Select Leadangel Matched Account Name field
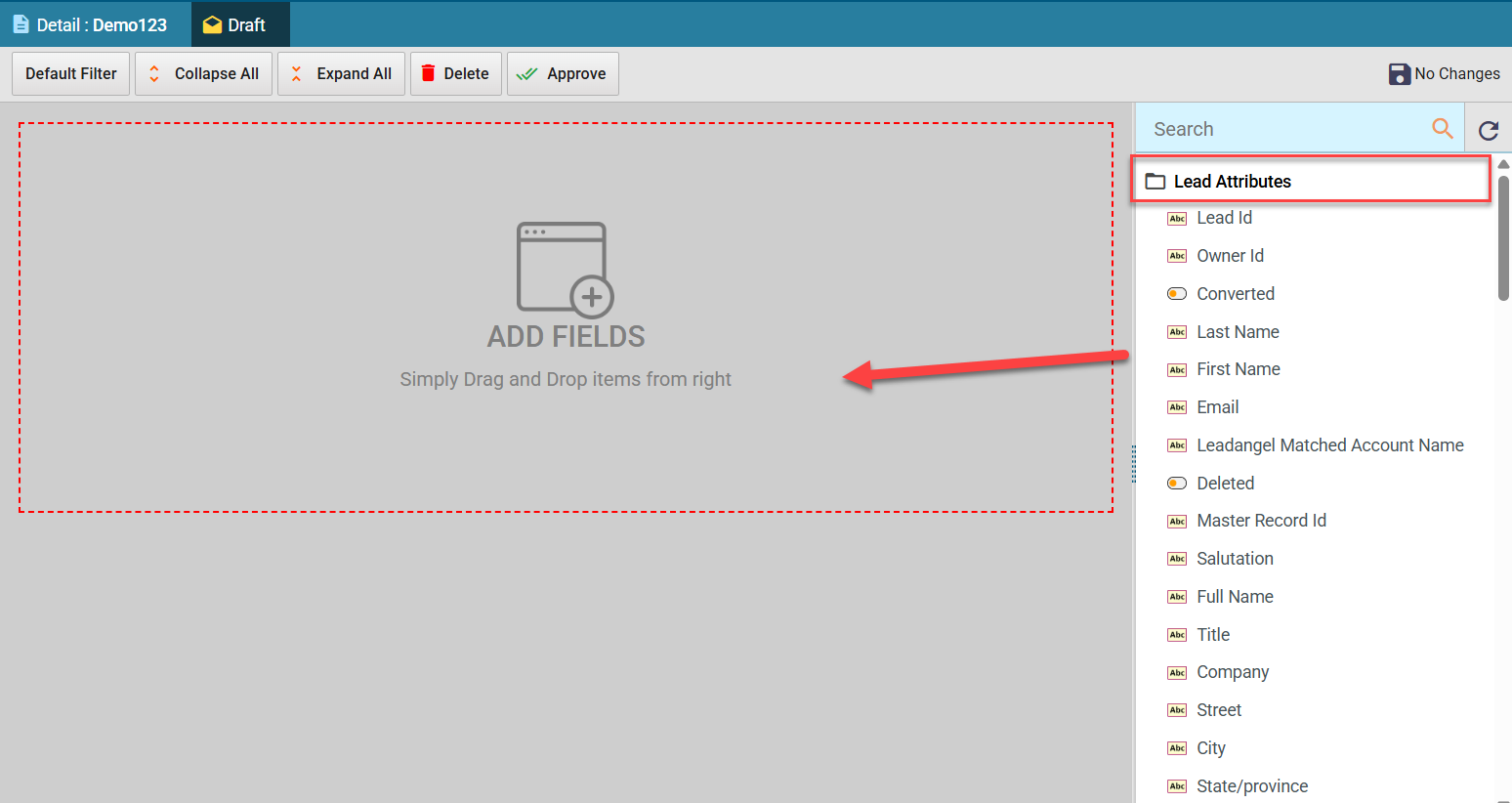This screenshot has height=803, width=1512. pyautogui.click(x=1330, y=445)
